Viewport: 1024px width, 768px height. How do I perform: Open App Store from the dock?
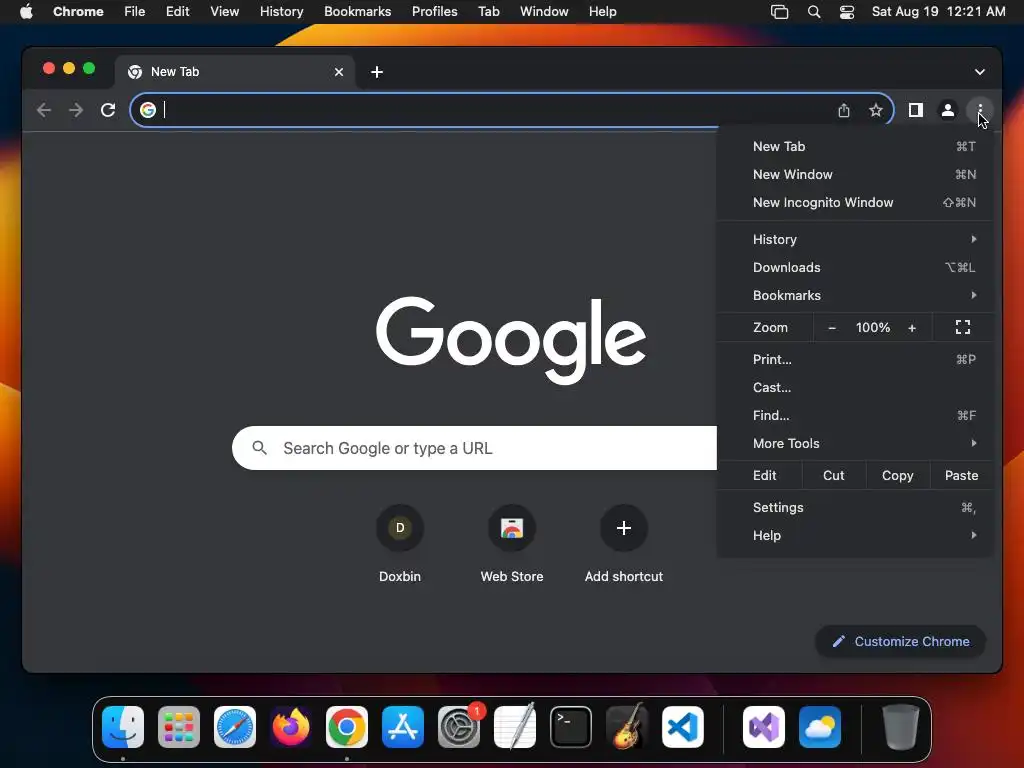403,727
